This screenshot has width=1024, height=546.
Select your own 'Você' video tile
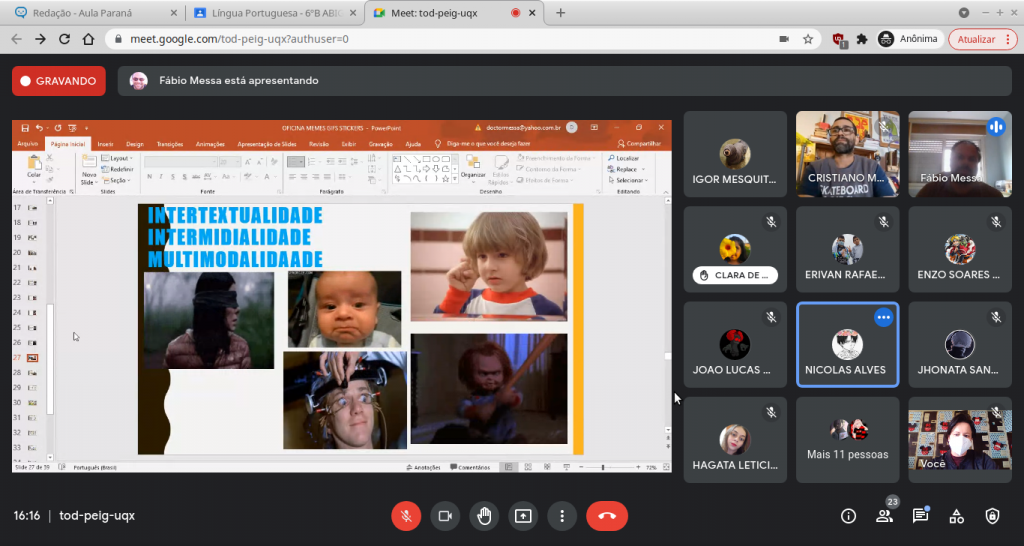point(960,440)
